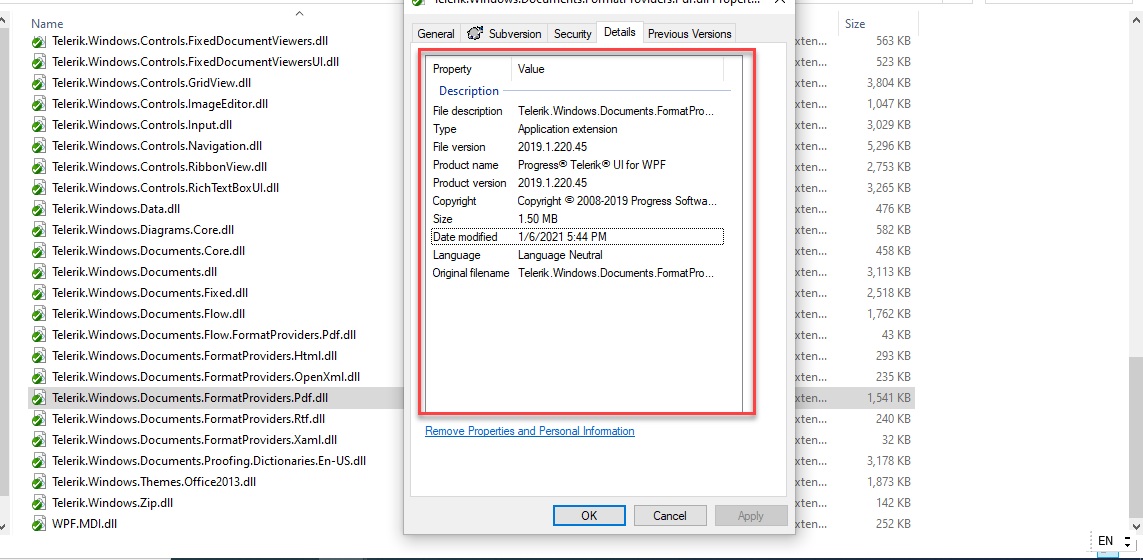This screenshot has width=1143, height=560.
Task: Click the file icon of Telerik.Windows.Controls.FixedDocumentViewersUI.dll
Action: pos(39,63)
